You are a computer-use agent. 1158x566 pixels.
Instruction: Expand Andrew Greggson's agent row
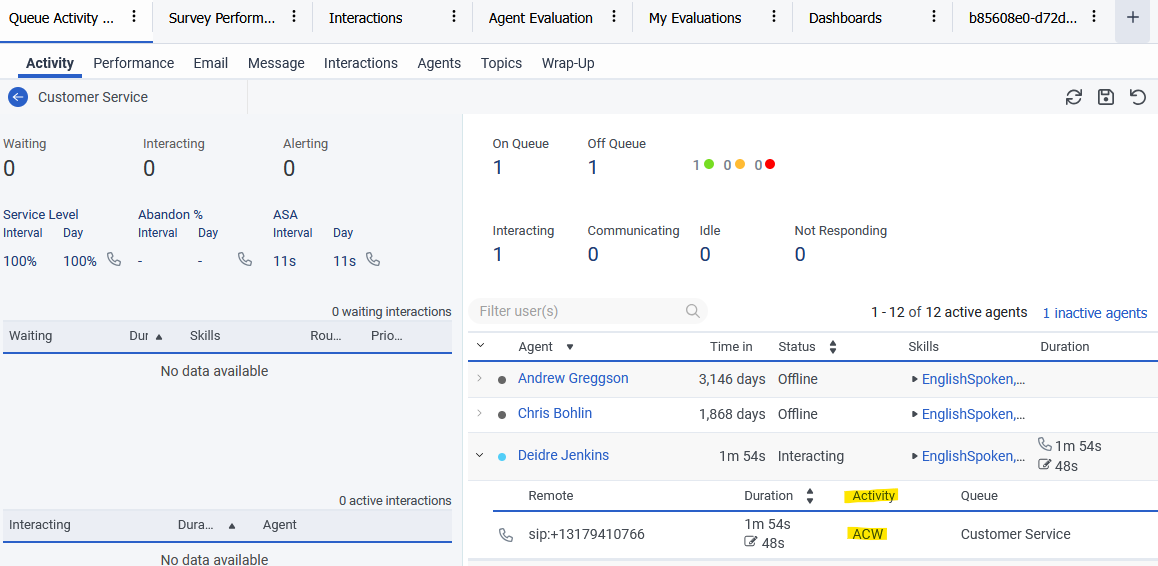point(479,379)
